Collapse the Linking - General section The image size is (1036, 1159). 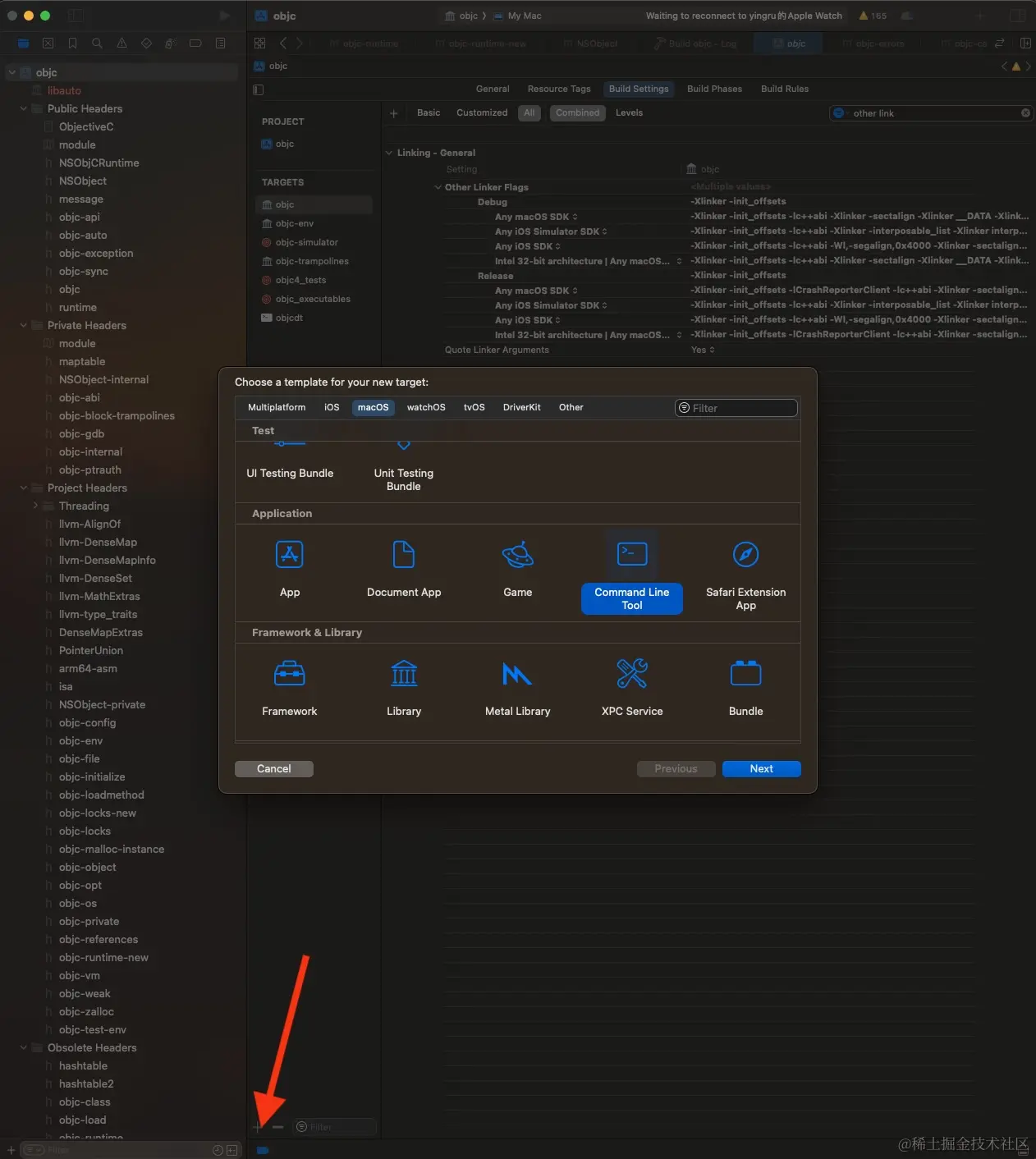(389, 153)
